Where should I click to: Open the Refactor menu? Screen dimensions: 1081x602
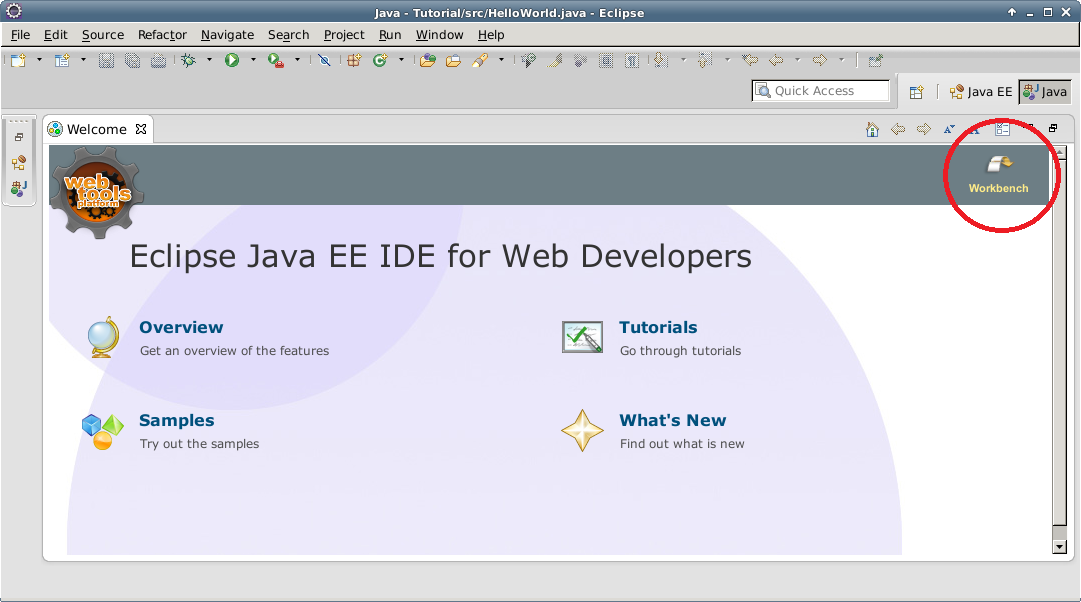(162, 34)
